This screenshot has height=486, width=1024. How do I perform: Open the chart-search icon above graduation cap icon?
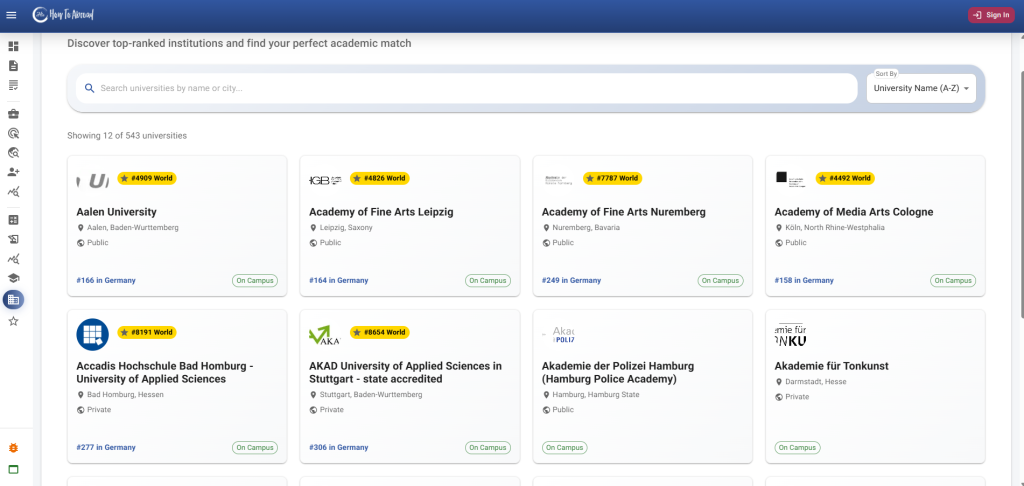pyautogui.click(x=13, y=259)
